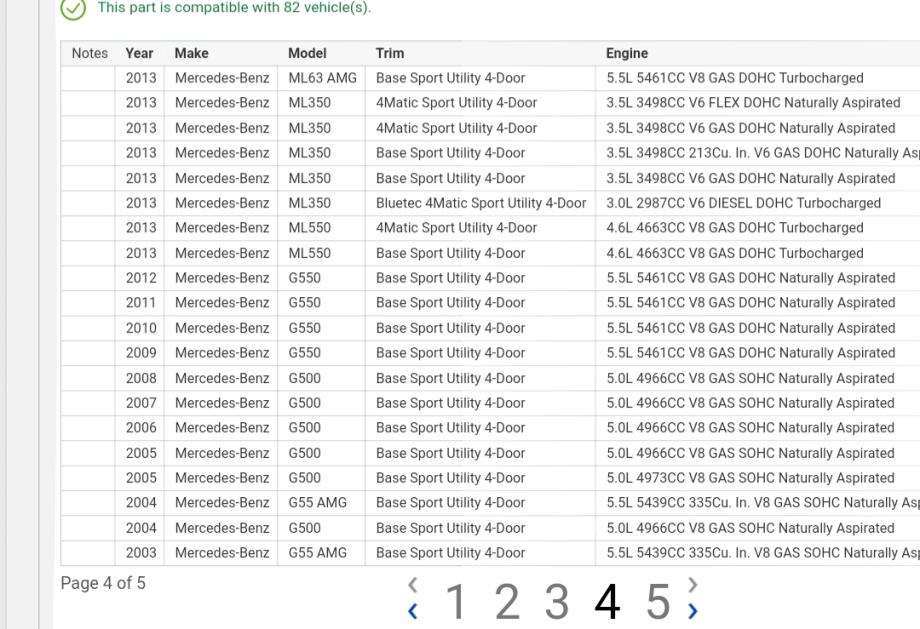Go to page 3 of results
The height and width of the screenshot is (629, 920).
coord(557,601)
